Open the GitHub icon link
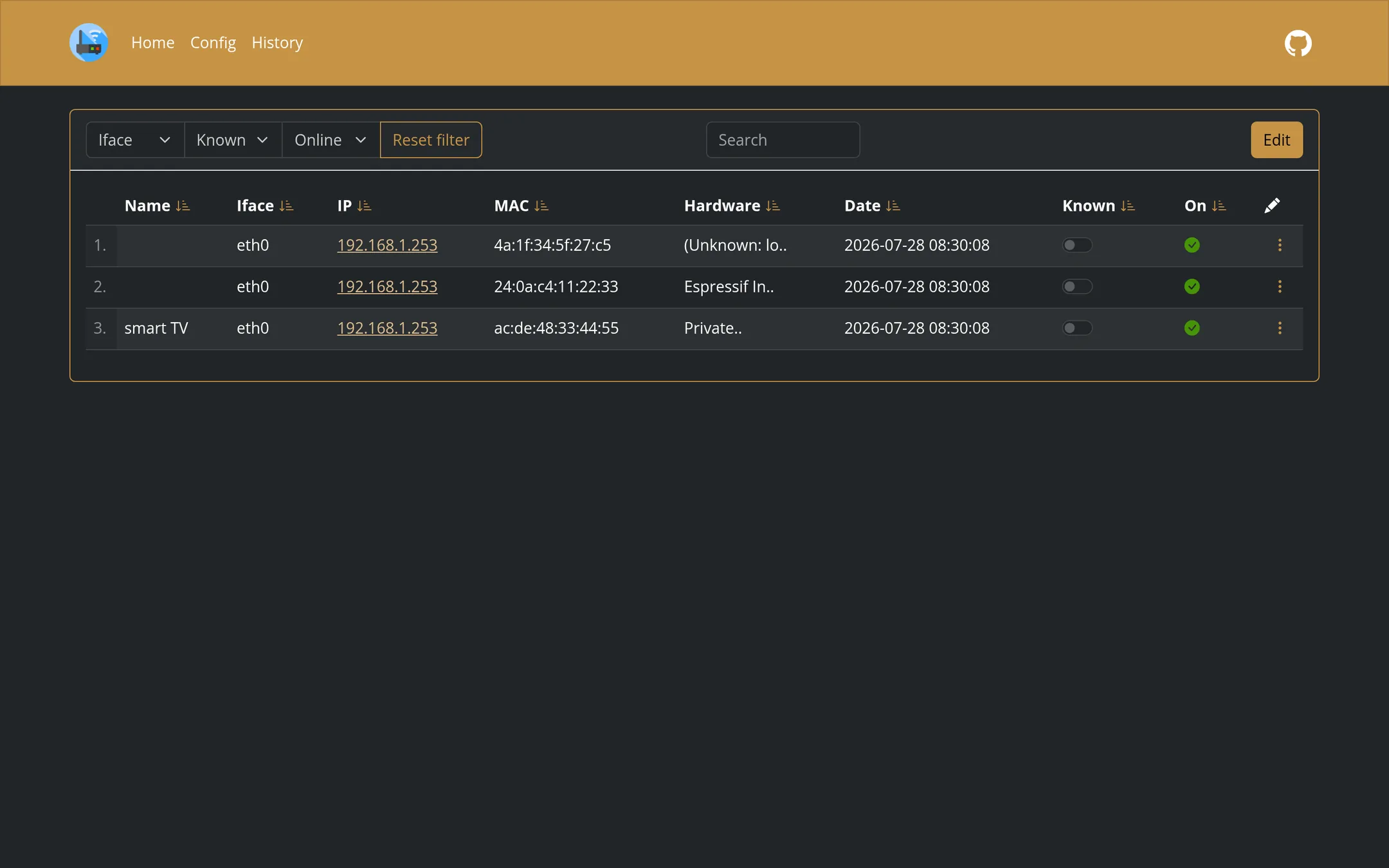The width and height of the screenshot is (1389, 868). (x=1298, y=43)
